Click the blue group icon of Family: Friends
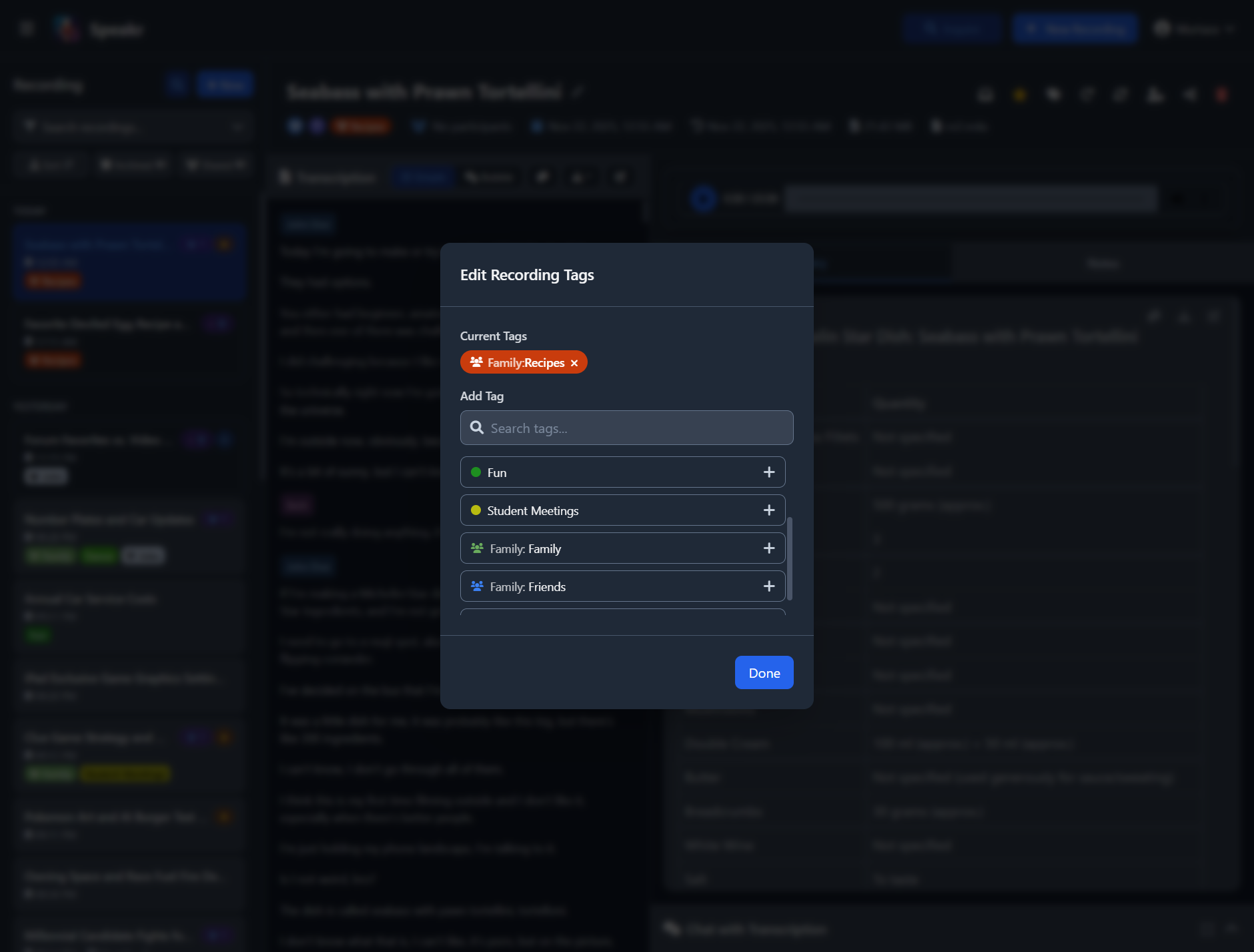 pos(477,586)
